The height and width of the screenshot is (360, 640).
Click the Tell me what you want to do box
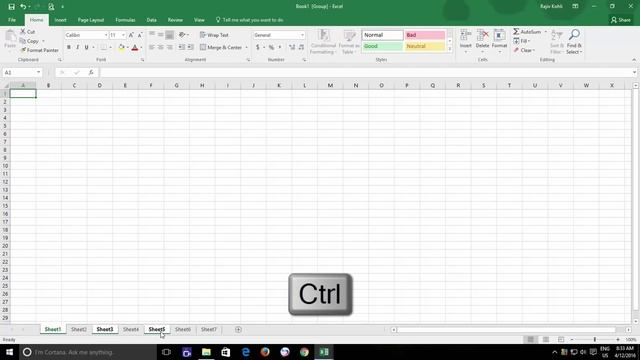tap(250, 20)
